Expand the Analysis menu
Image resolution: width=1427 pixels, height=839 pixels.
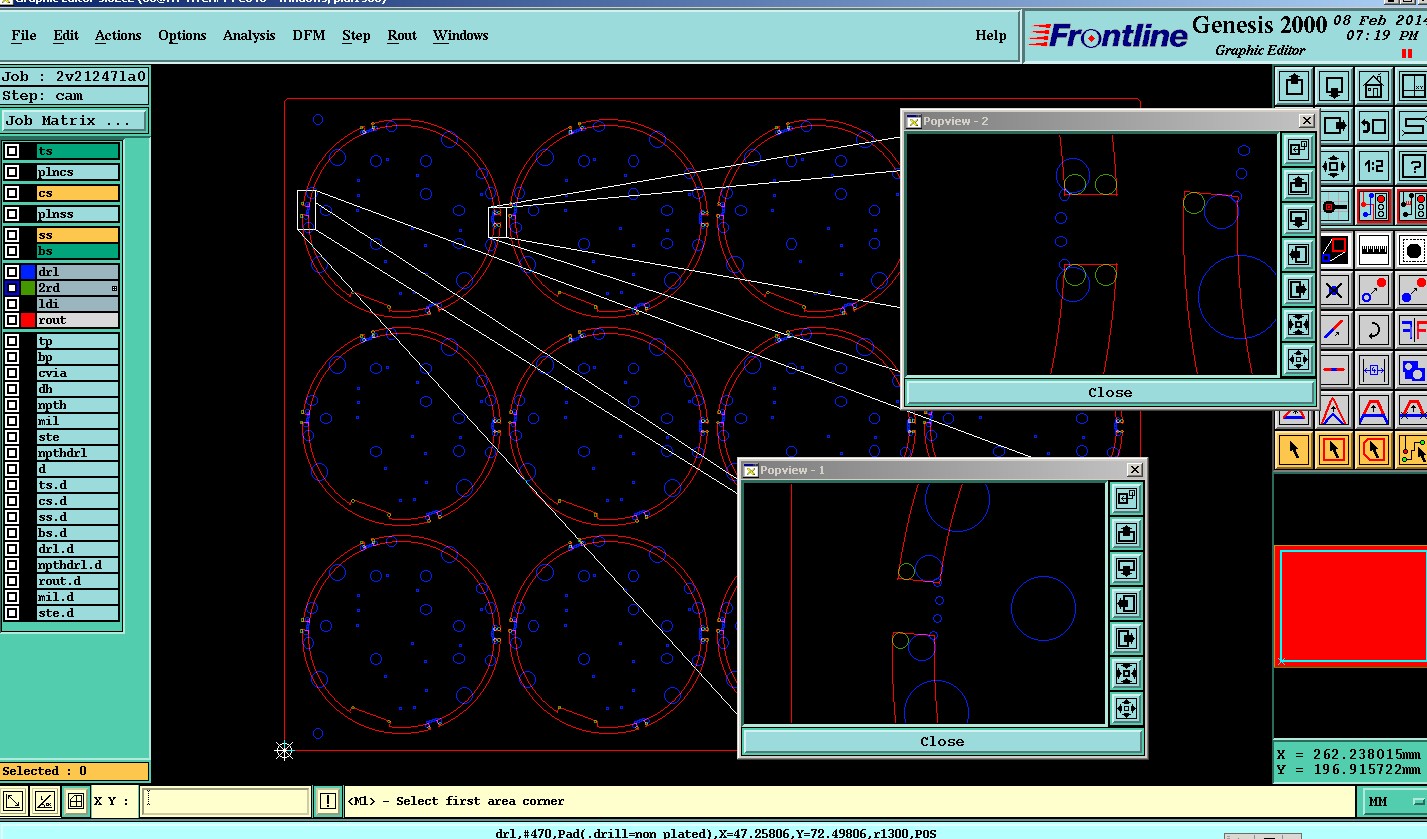[x=248, y=35]
